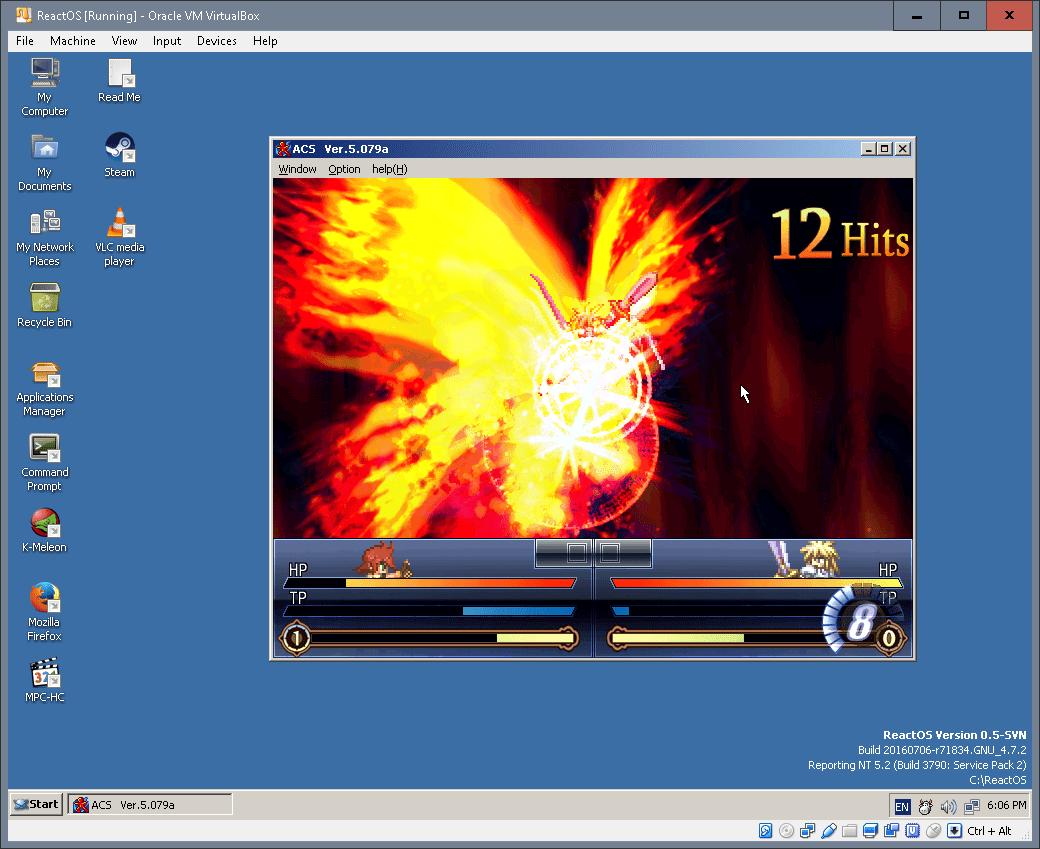Click the VirtualBox mouse integration status icon
1040x849 pixels.
[x=933, y=830]
